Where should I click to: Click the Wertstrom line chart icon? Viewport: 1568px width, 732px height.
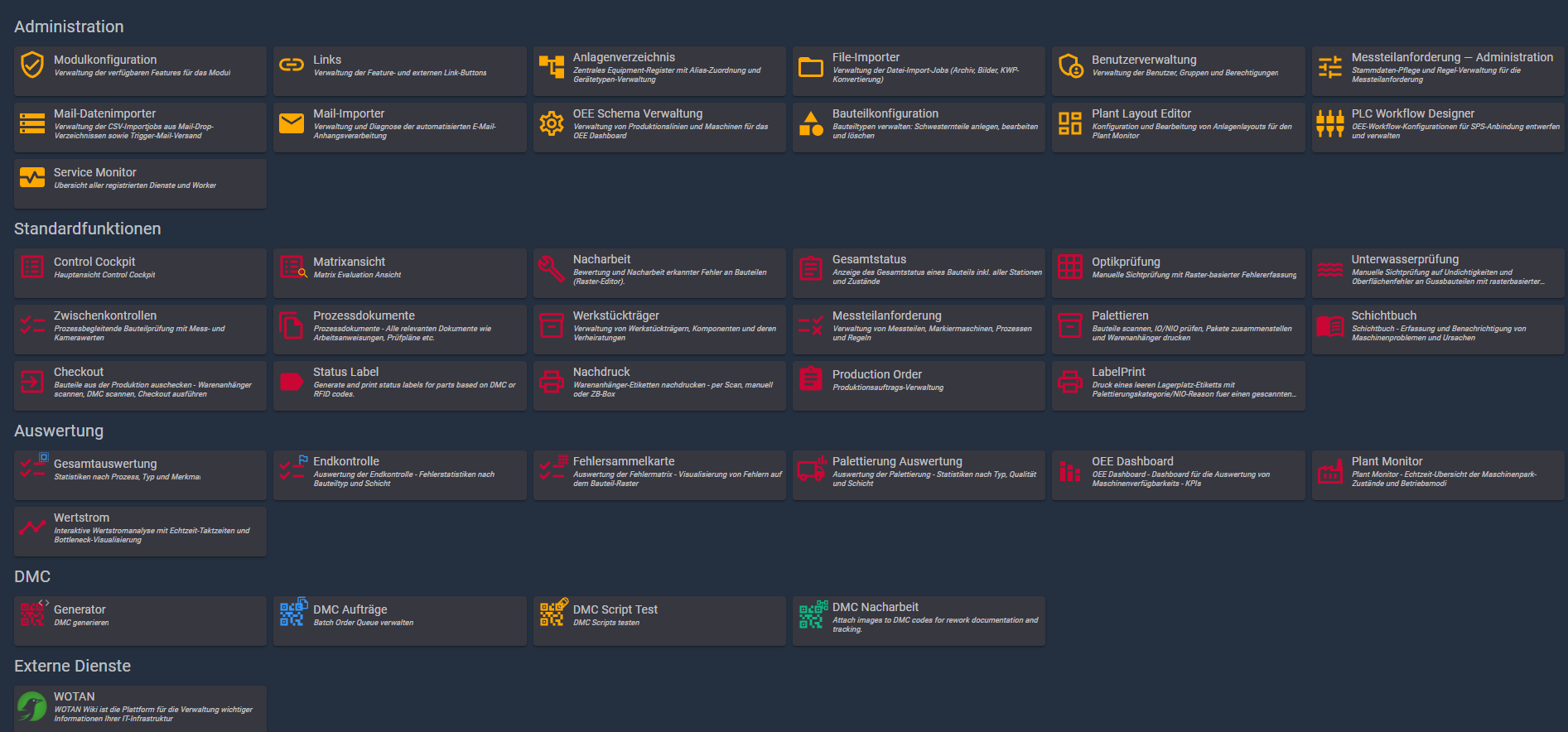click(32, 527)
